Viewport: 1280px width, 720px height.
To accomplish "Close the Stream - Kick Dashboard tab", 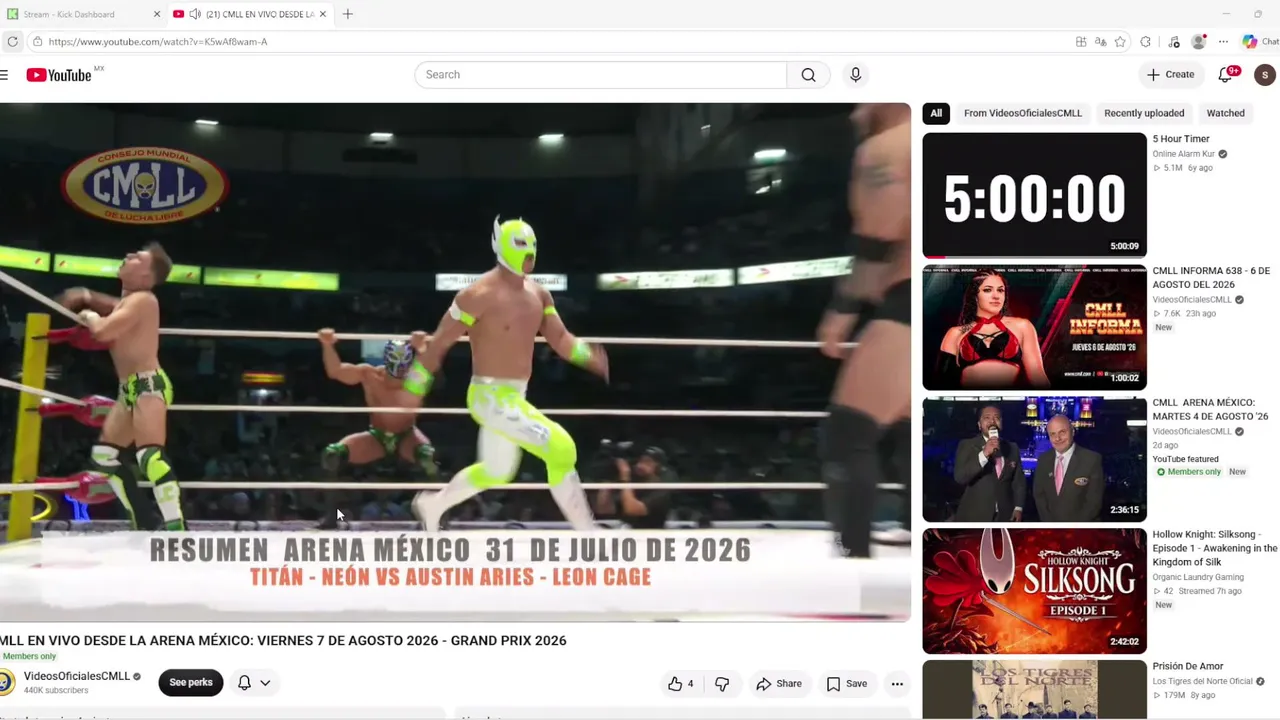I will [x=157, y=14].
